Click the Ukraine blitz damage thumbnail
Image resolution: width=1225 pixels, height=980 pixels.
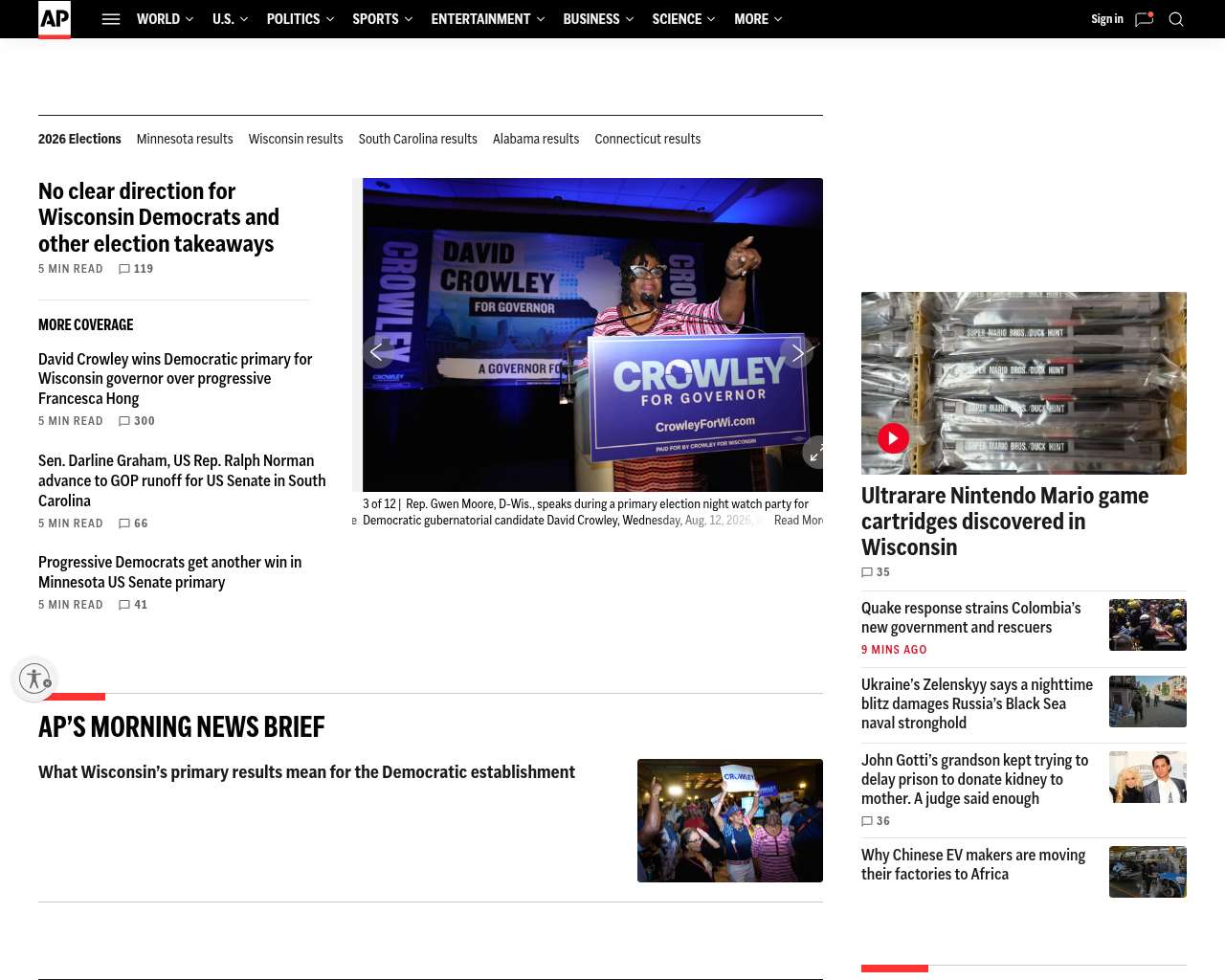1147,702
